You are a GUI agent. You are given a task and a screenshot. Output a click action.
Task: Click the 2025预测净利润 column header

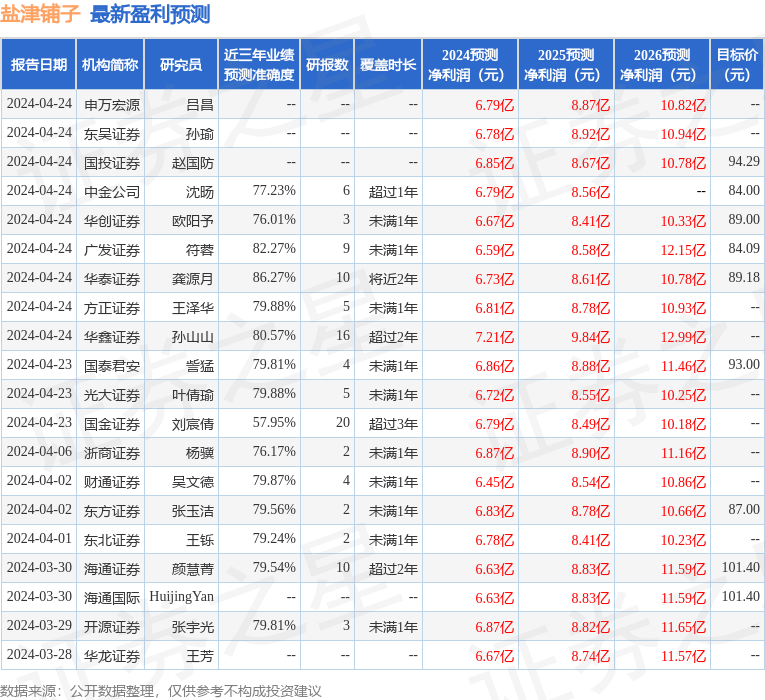click(566, 64)
